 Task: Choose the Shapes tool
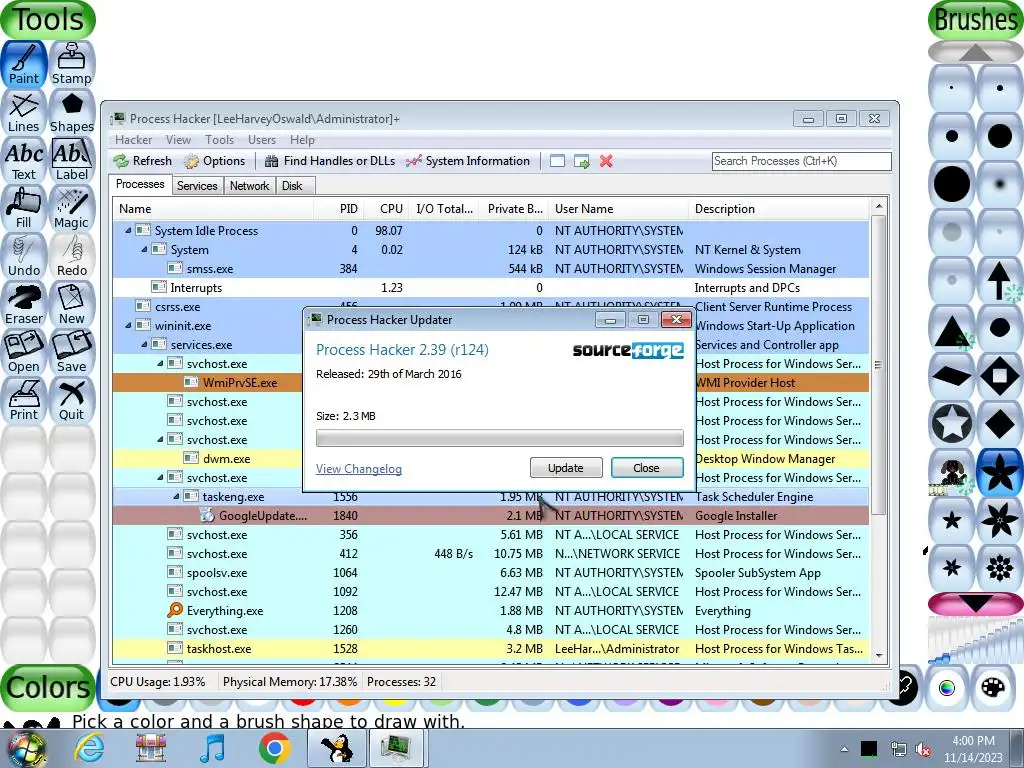tap(72, 112)
